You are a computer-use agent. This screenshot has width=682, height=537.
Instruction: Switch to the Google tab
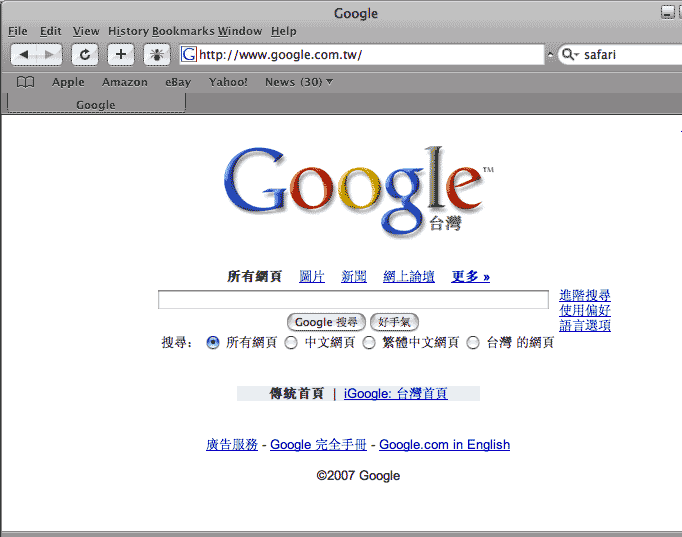[x=96, y=104]
